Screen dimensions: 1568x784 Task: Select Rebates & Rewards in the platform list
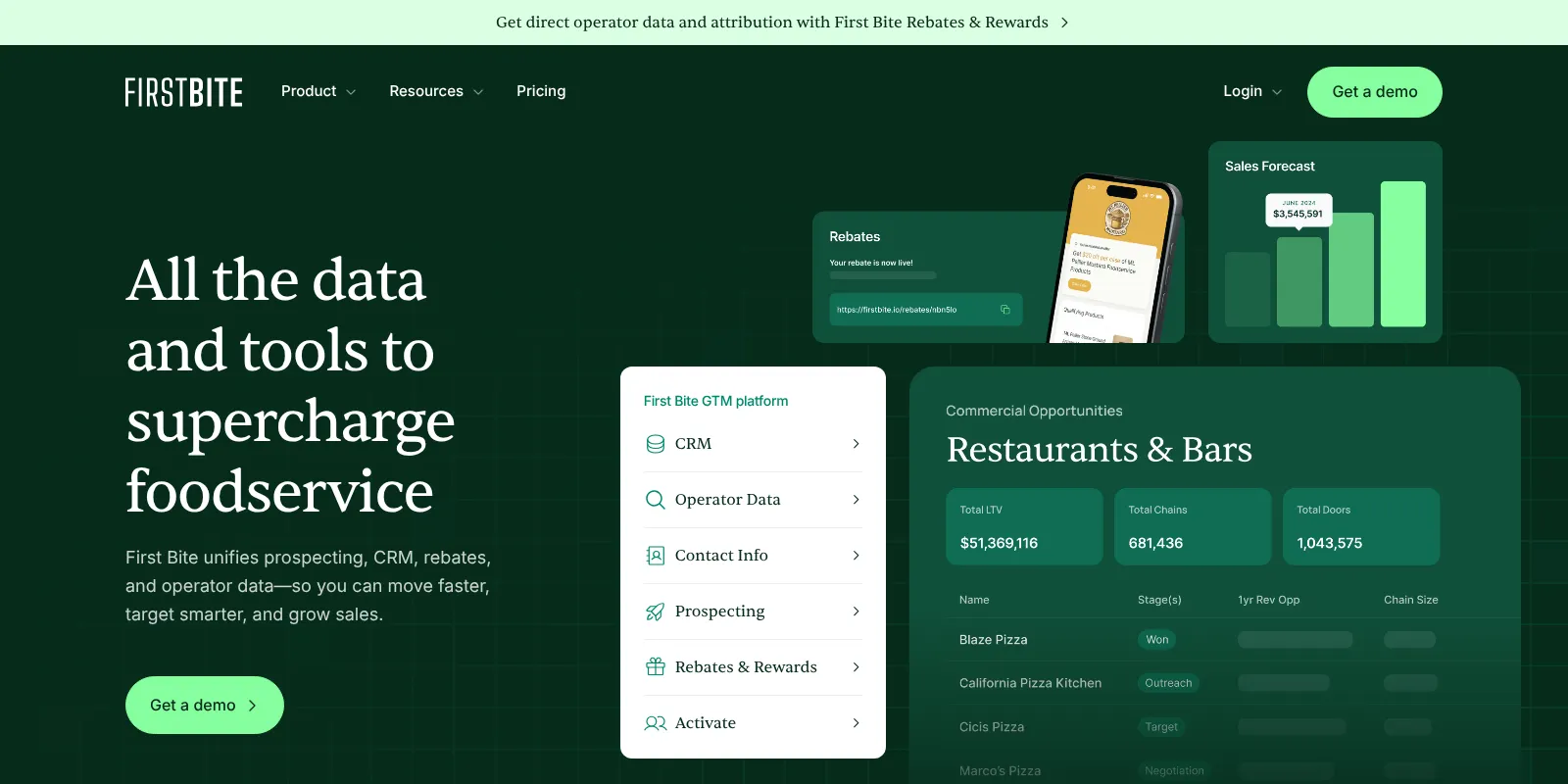[753, 667]
